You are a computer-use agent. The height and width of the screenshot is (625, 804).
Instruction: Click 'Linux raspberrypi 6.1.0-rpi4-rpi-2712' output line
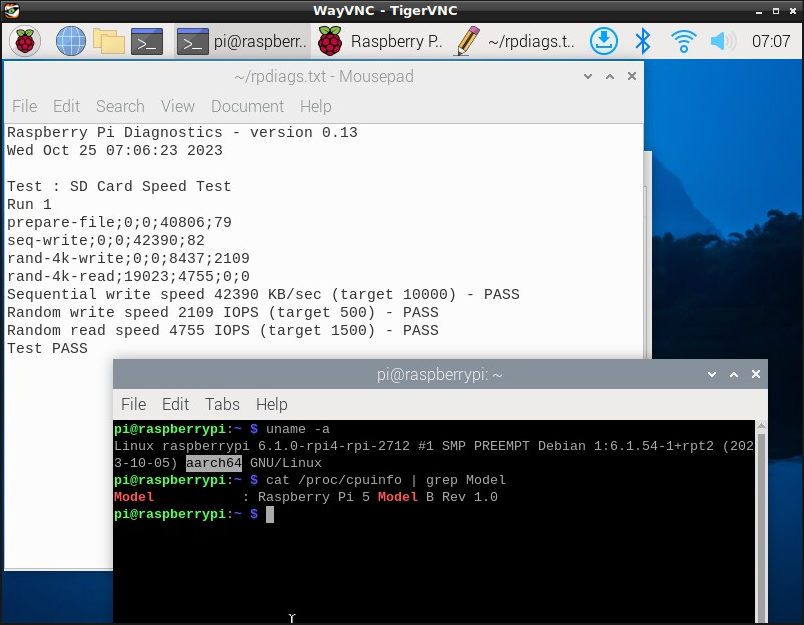click(434, 446)
